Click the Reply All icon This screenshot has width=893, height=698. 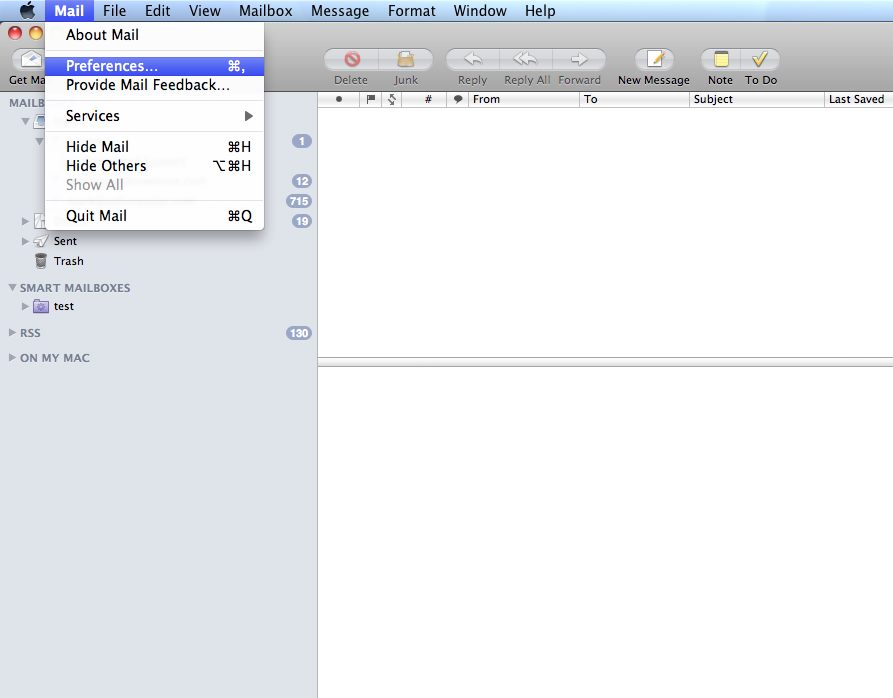coord(526,59)
